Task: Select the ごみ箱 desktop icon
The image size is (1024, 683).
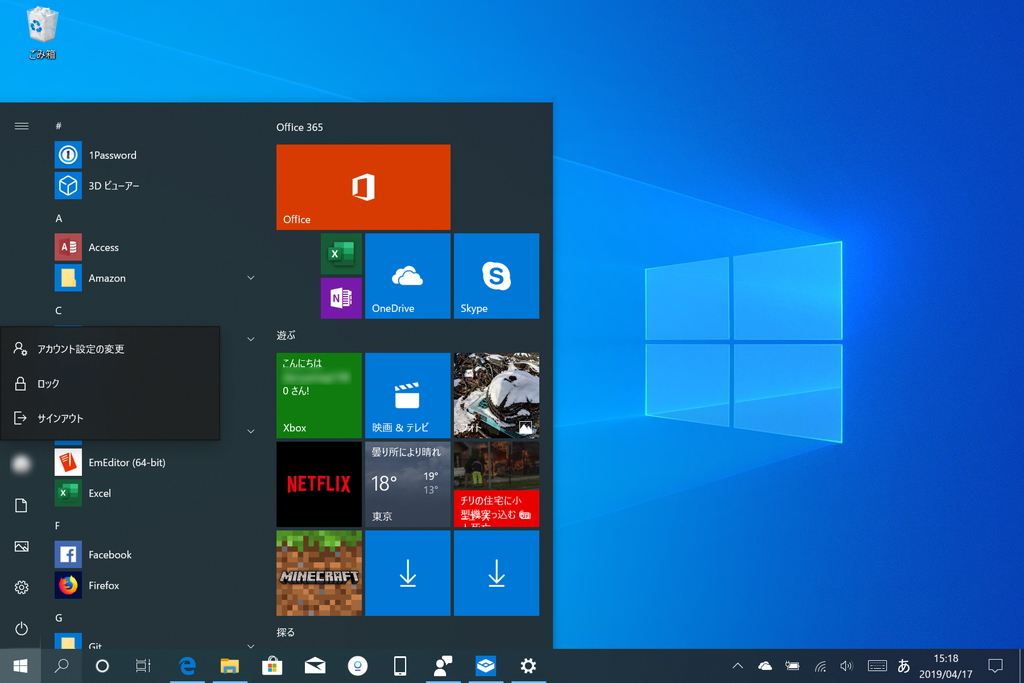Action: pos(42,33)
